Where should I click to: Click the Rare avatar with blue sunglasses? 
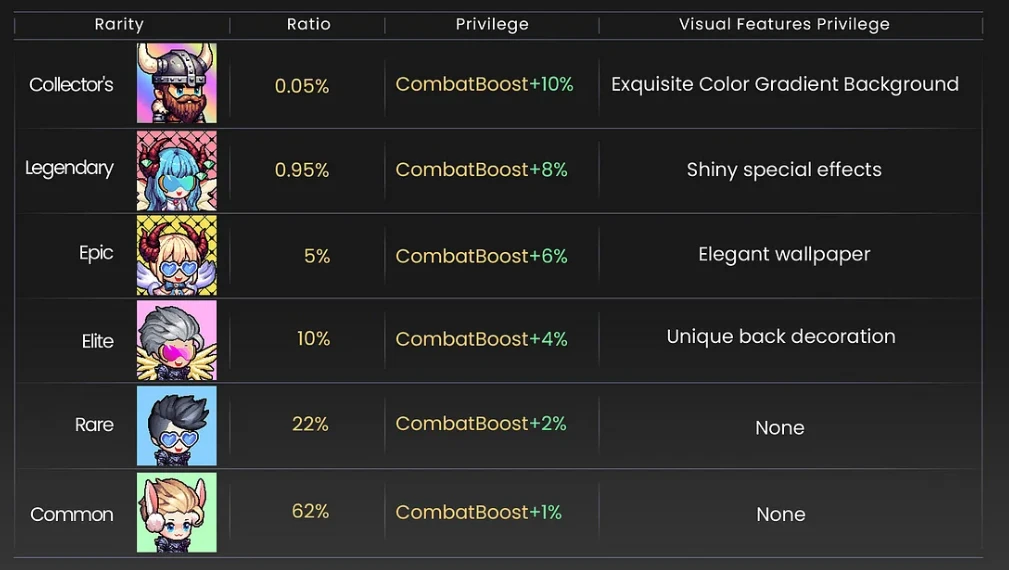click(x=176, y=426)
